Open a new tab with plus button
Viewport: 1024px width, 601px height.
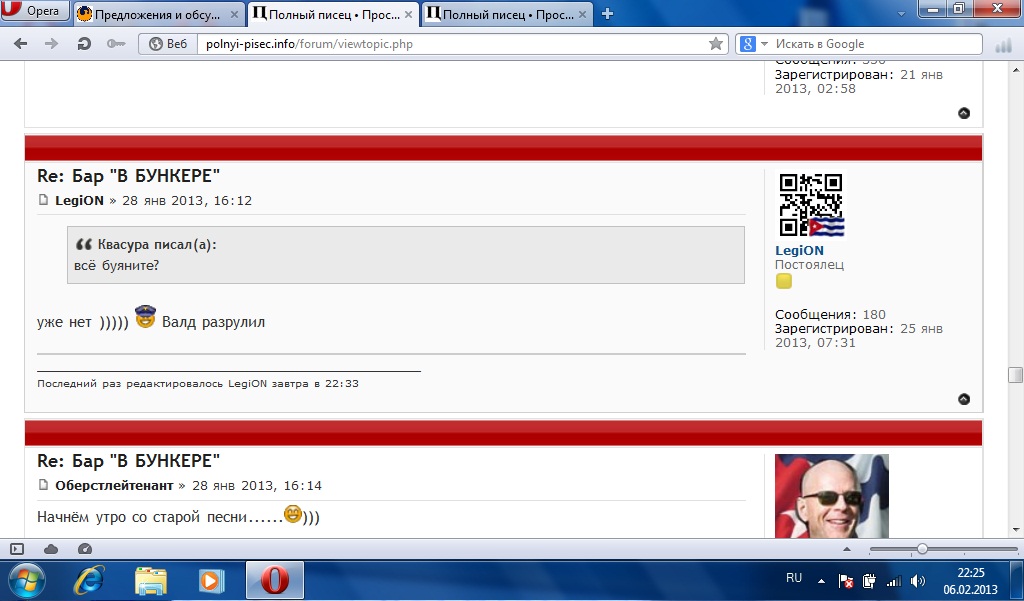pos(607,14)
